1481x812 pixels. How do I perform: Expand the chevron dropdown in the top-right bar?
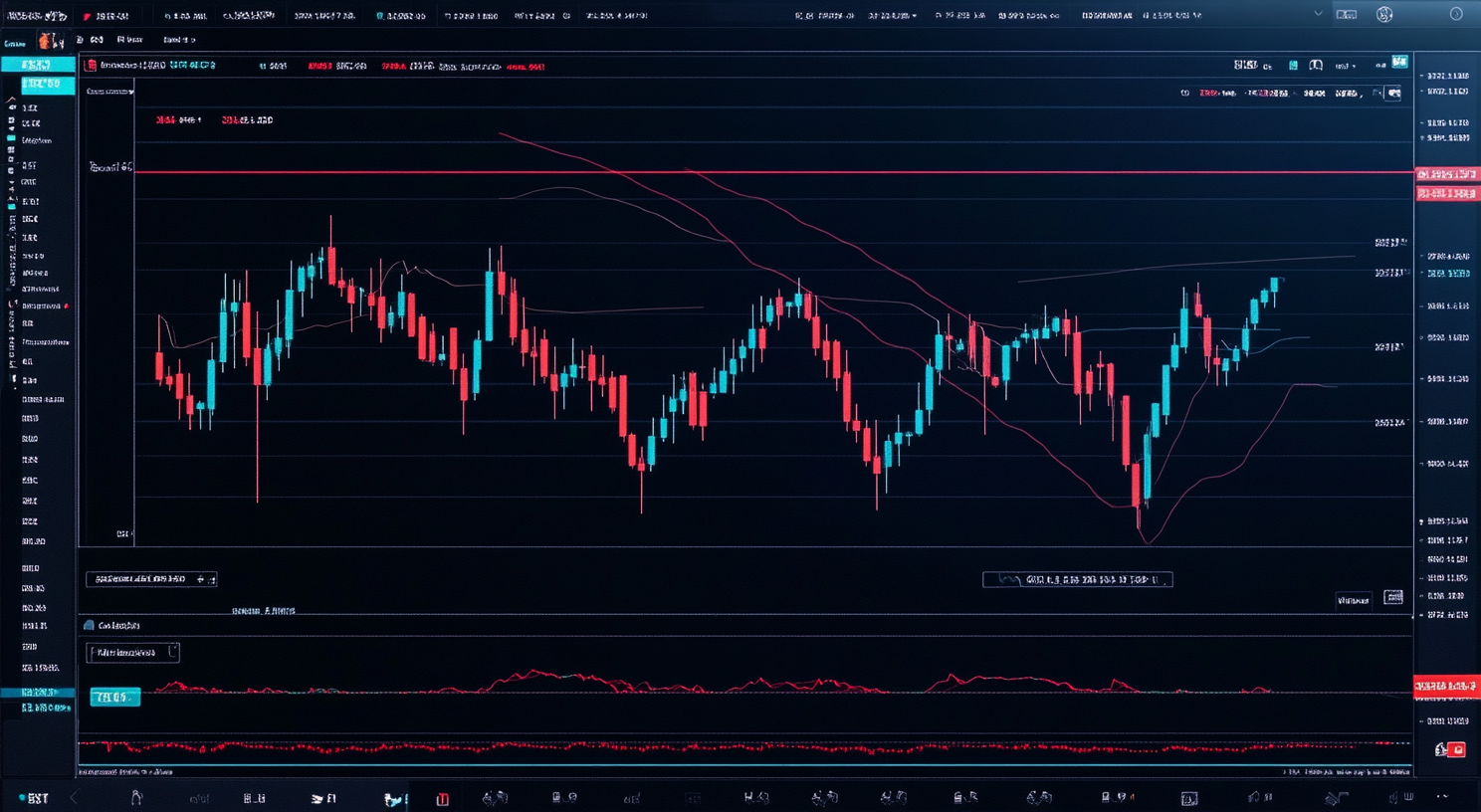pyautogui.click(x=1319, y=15)
